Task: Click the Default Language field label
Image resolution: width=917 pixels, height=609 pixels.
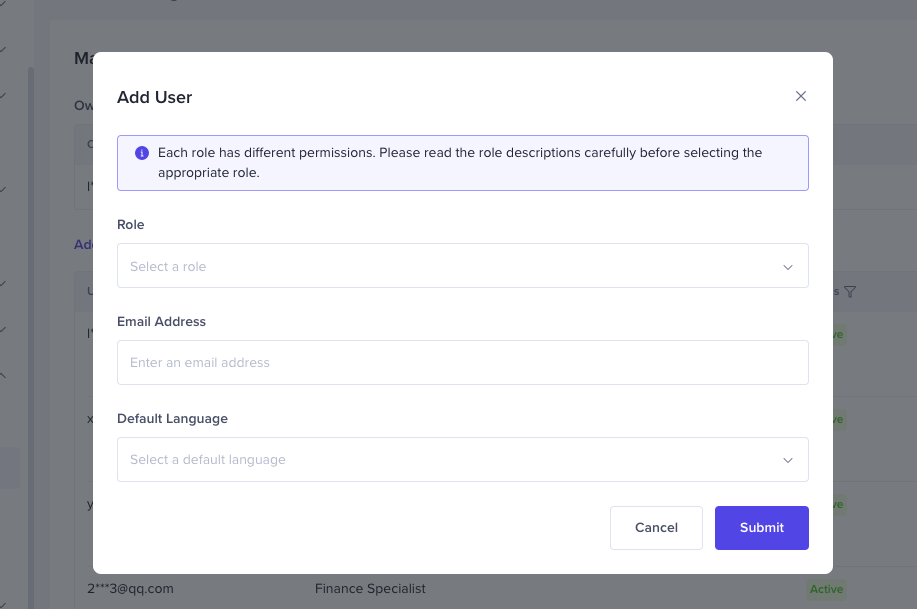Action: click(x=172, y=419)
